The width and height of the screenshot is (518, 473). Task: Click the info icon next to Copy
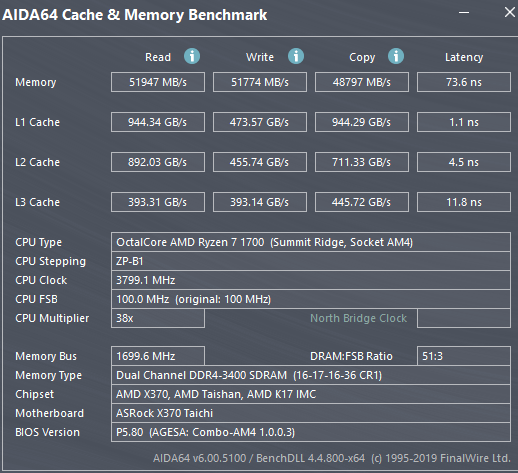click(396, 56)
